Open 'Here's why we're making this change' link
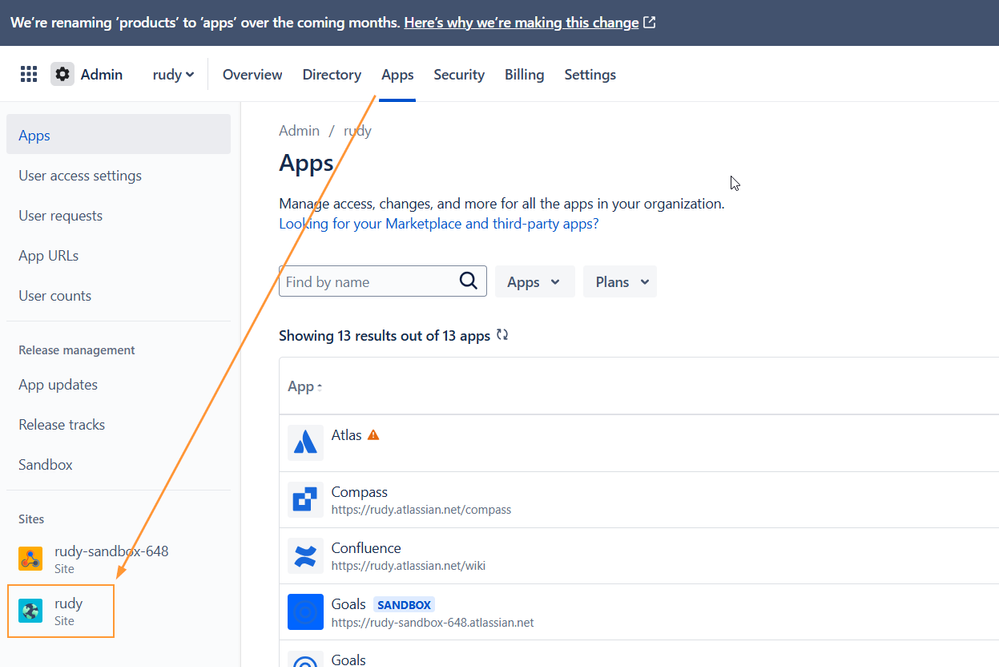The width and height of the screenshot is (999, 667). coord(521,22)
